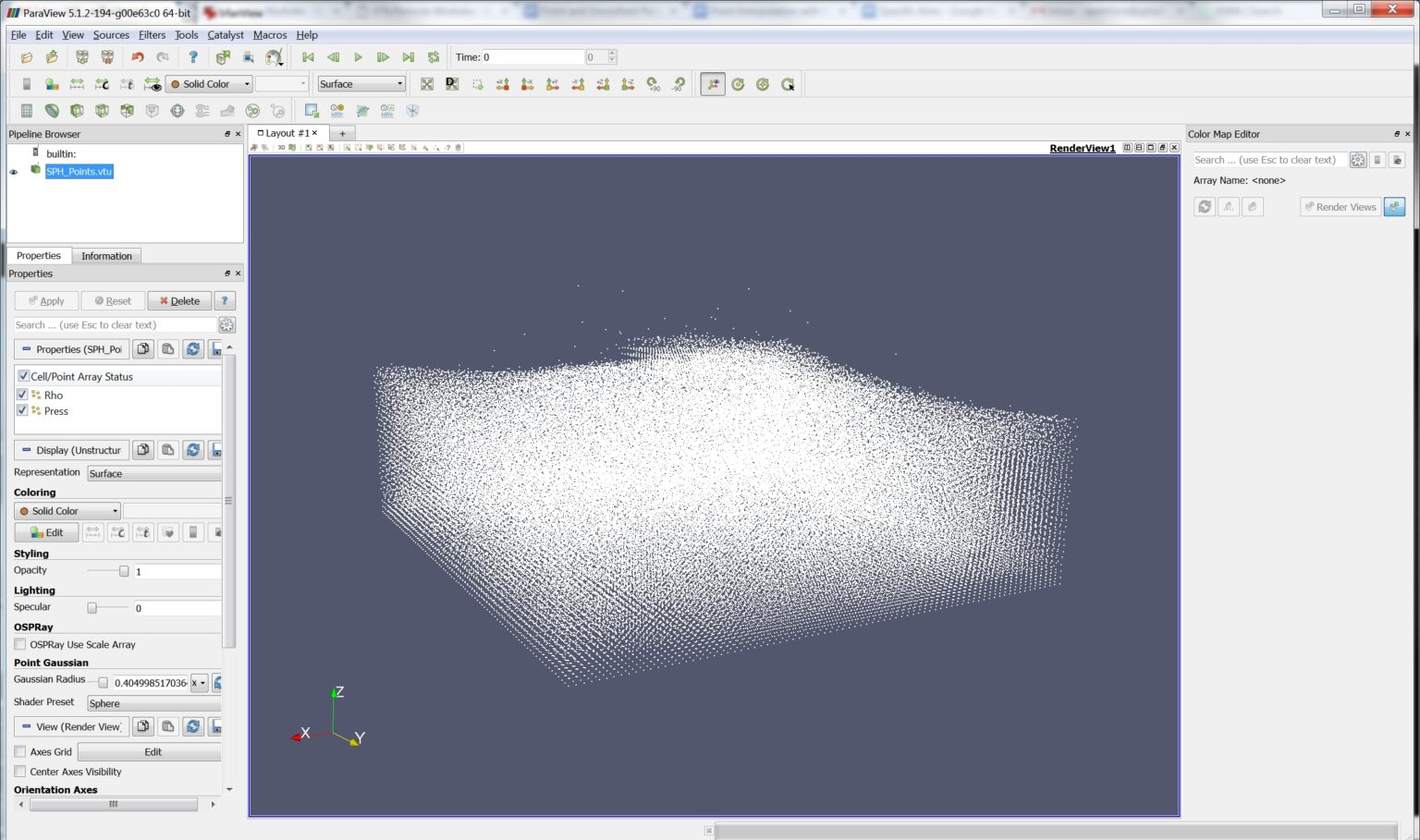Open a file with the Open toolbar icon
Image resolution: width=1420 pixels, height=840 pixels.
pos(26,56)
